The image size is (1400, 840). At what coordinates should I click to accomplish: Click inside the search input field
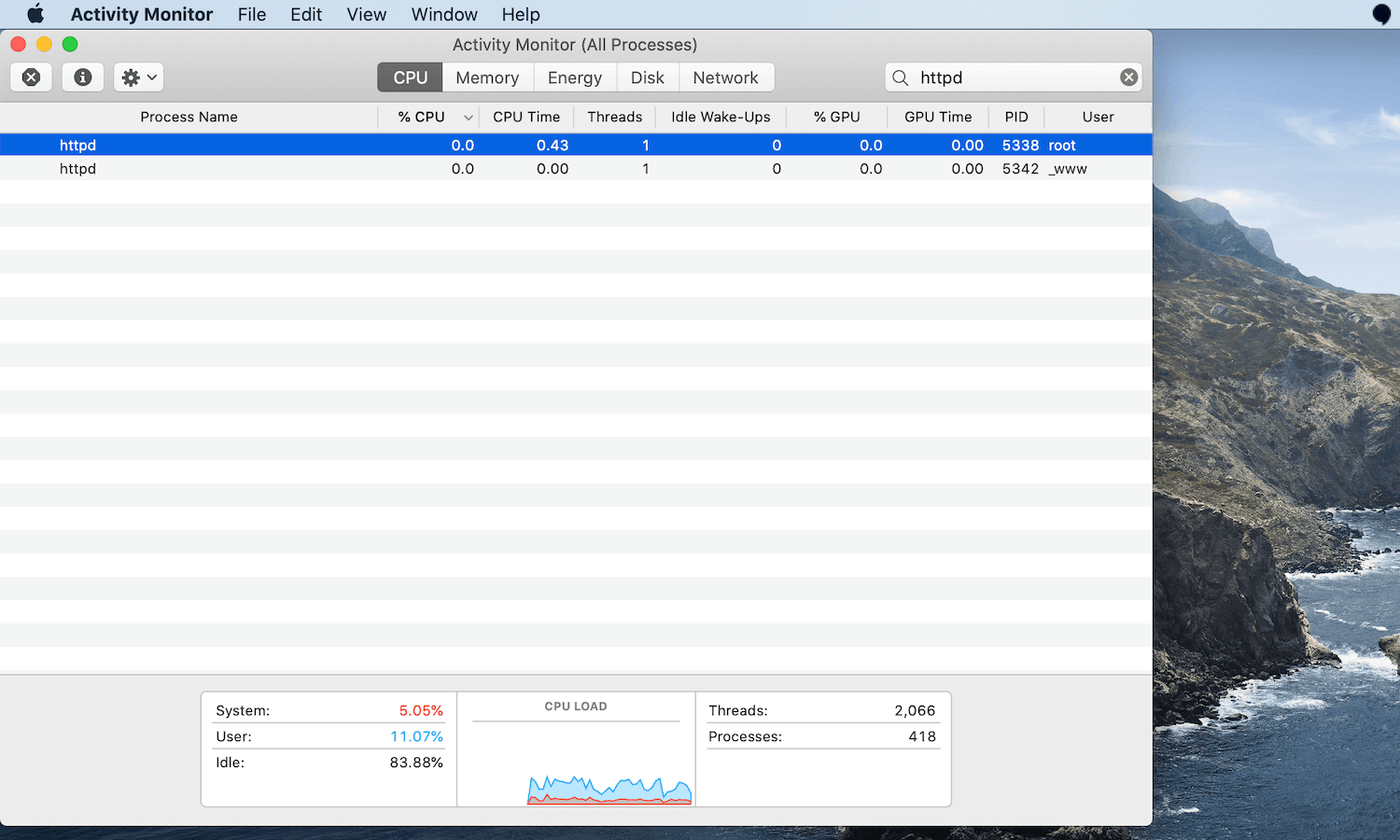coord(1008,77)
